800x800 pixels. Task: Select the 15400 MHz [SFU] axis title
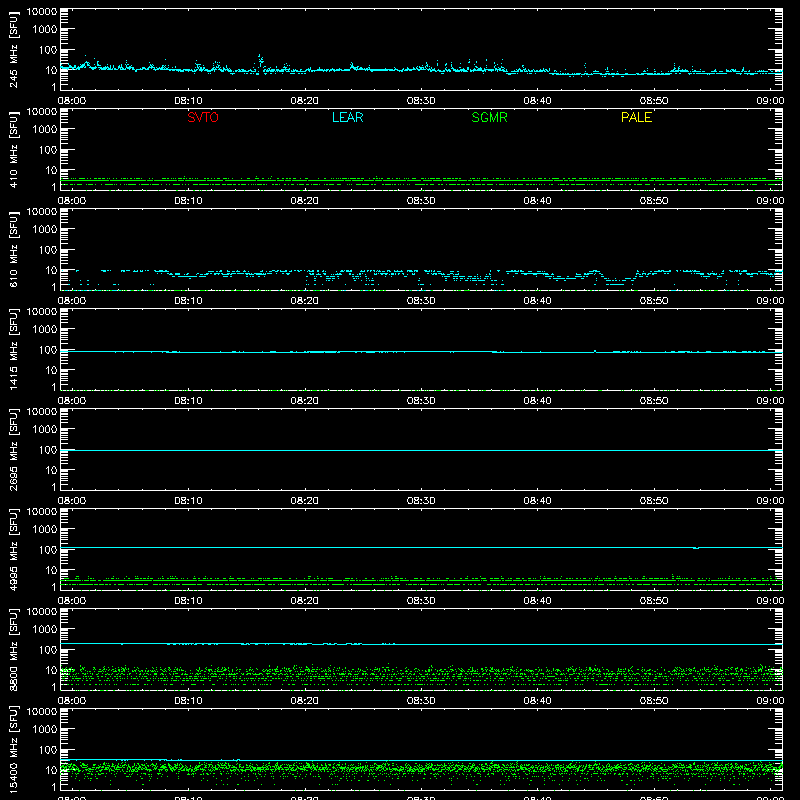[13, 749]
